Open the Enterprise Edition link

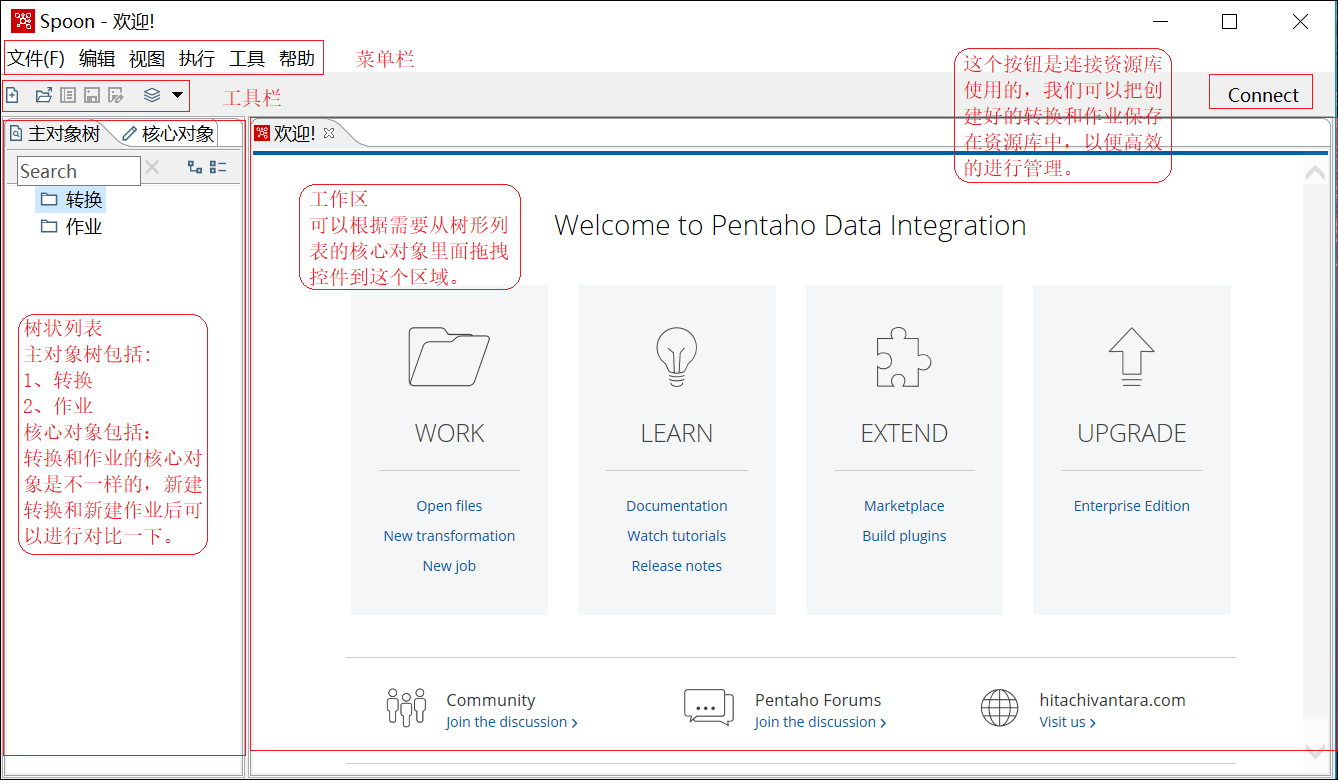click(x=1132, y=506)
